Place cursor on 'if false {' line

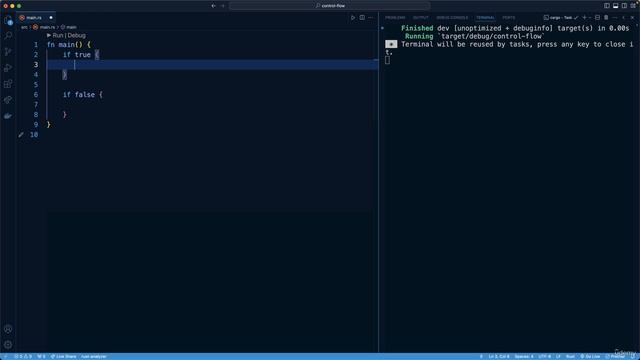point(83,95)
